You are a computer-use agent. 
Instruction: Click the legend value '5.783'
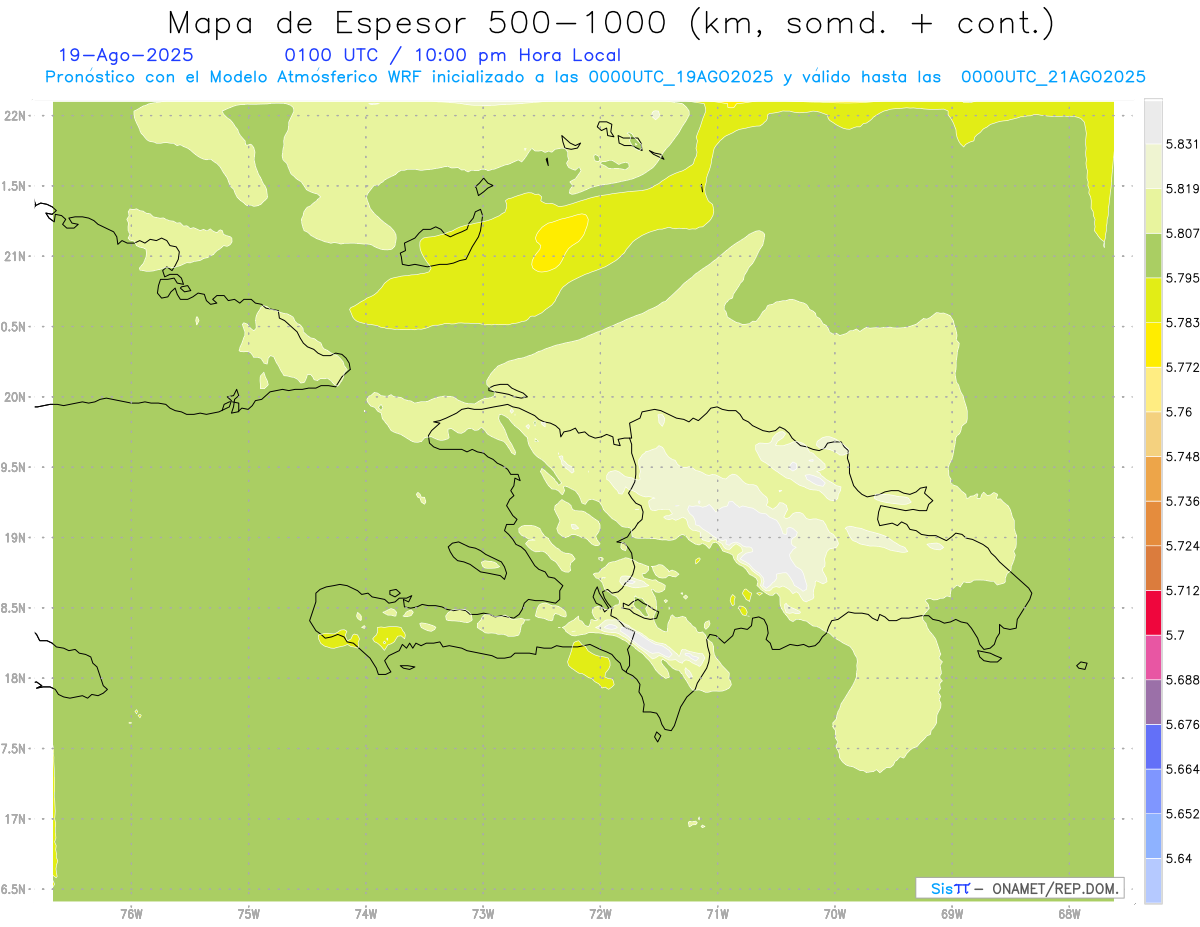(1182, 322)
